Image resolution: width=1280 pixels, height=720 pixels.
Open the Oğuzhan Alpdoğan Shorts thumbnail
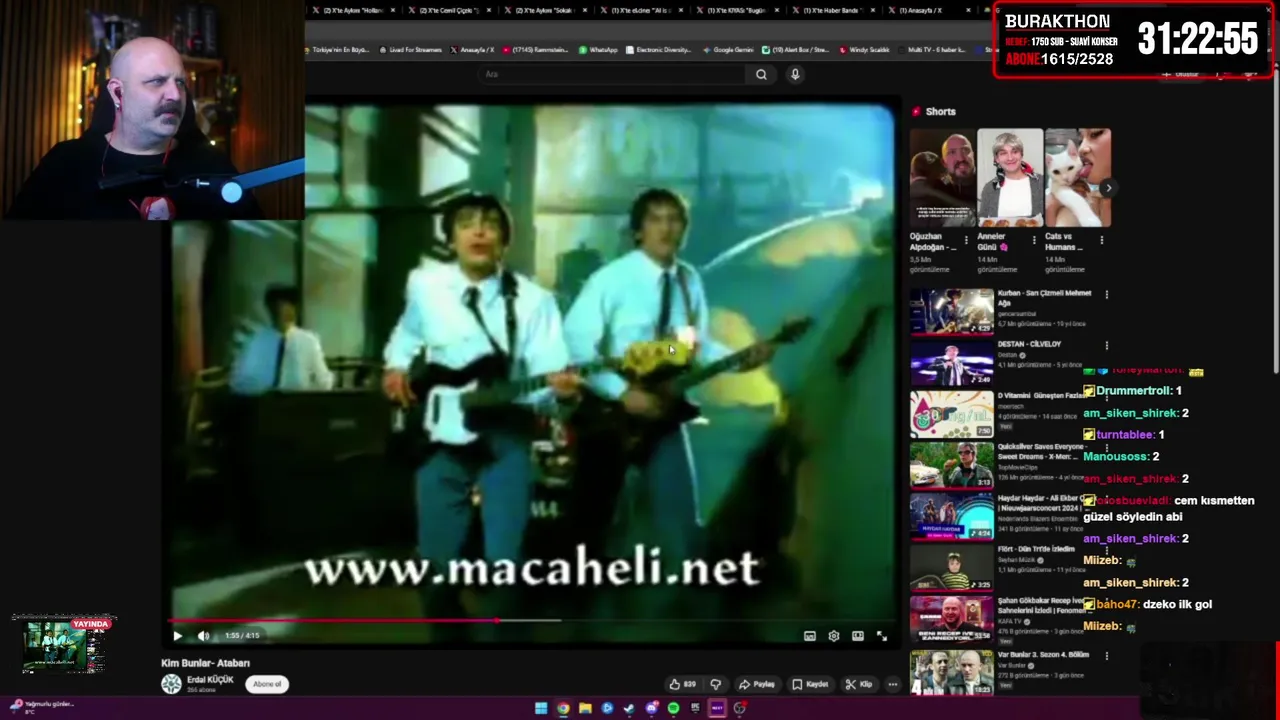[x=942, y=178]
